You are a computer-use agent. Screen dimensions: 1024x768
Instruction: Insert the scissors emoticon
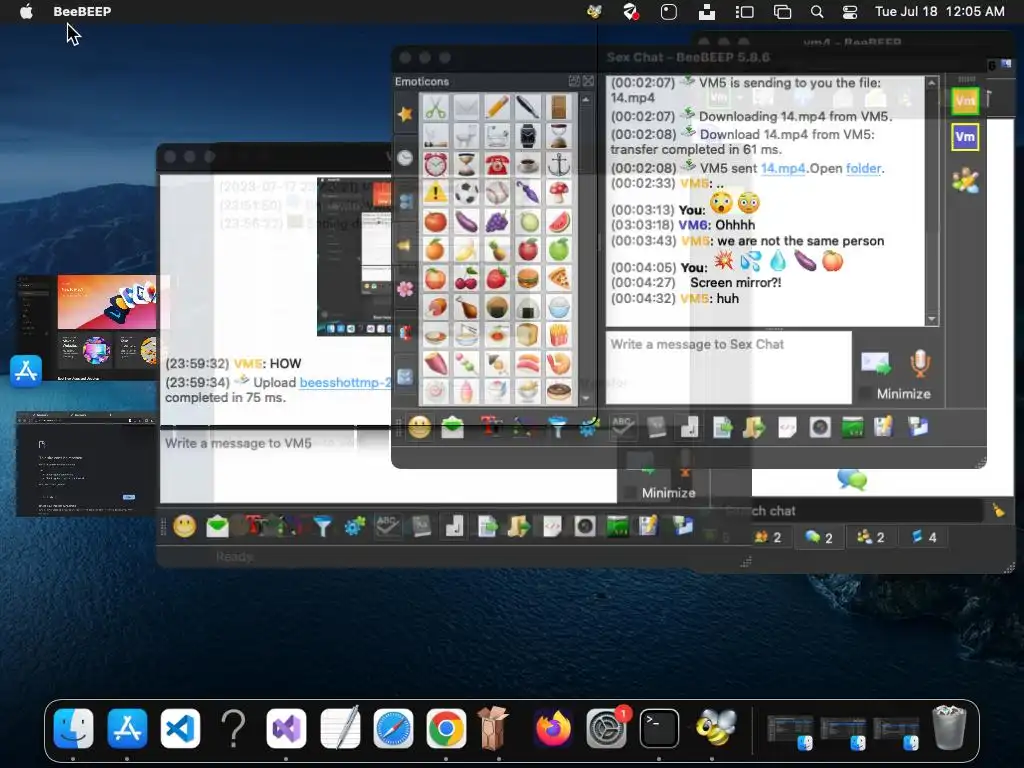pyautogui.click(x=436, y=108)
